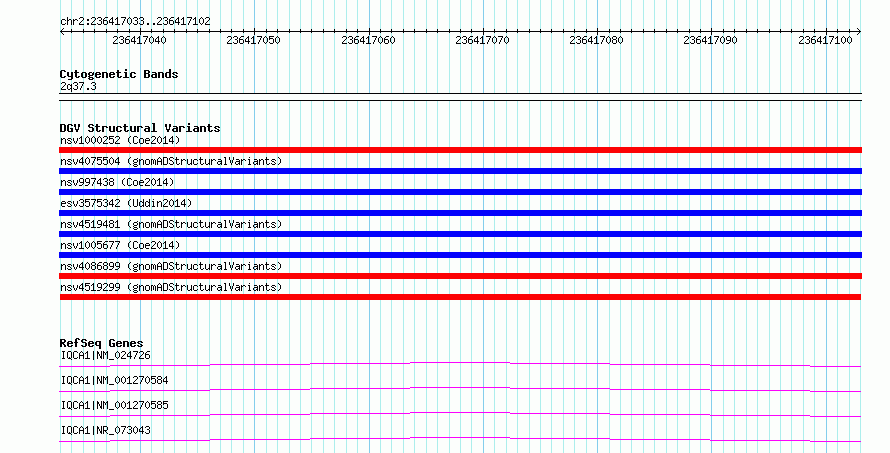This screenshot has height=453, width=890.
Task: Click the red nsv4086899 variant bar
Action: coord(460,276)
